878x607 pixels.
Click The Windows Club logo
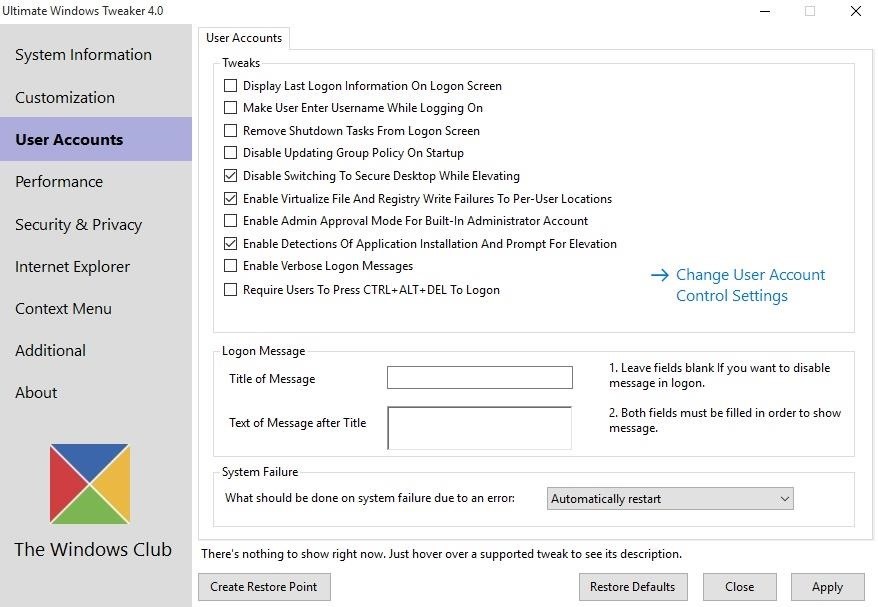90,484
